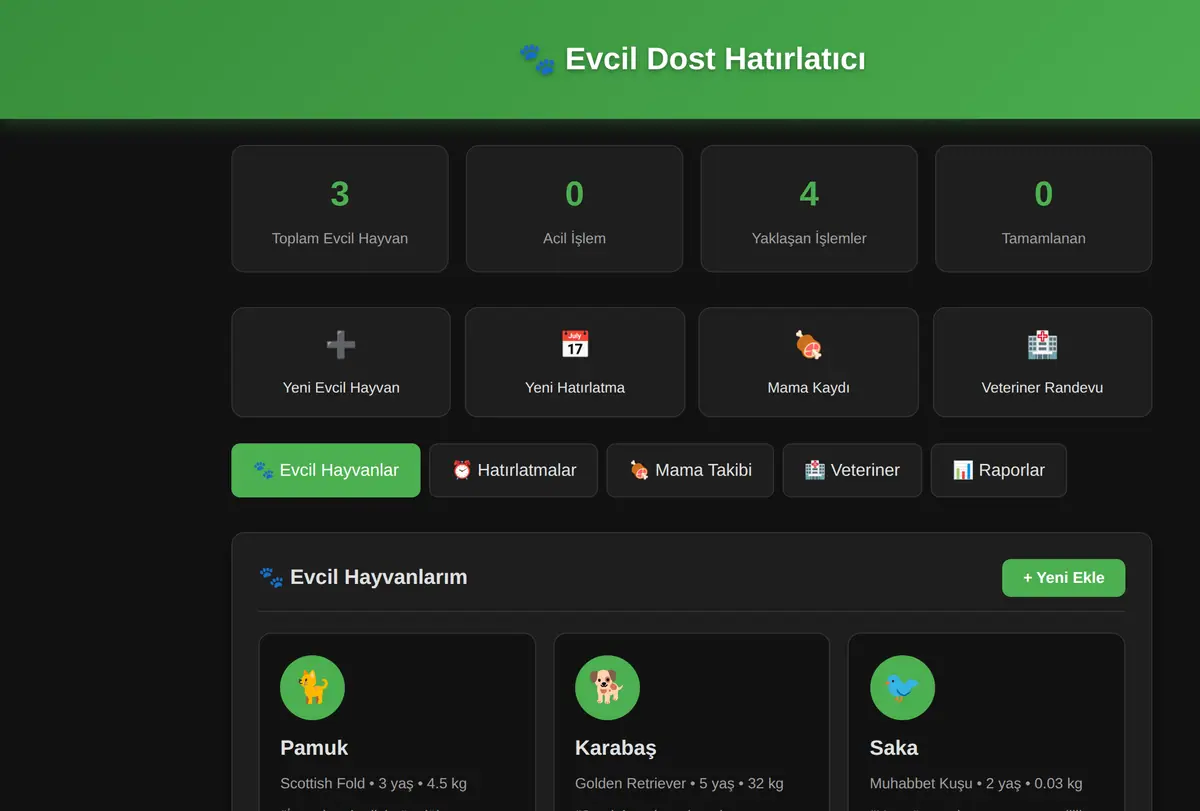Click the Yeni Evcil Hayvan label
Viewport: 1200px width, 811px height.
click(341, 388)
